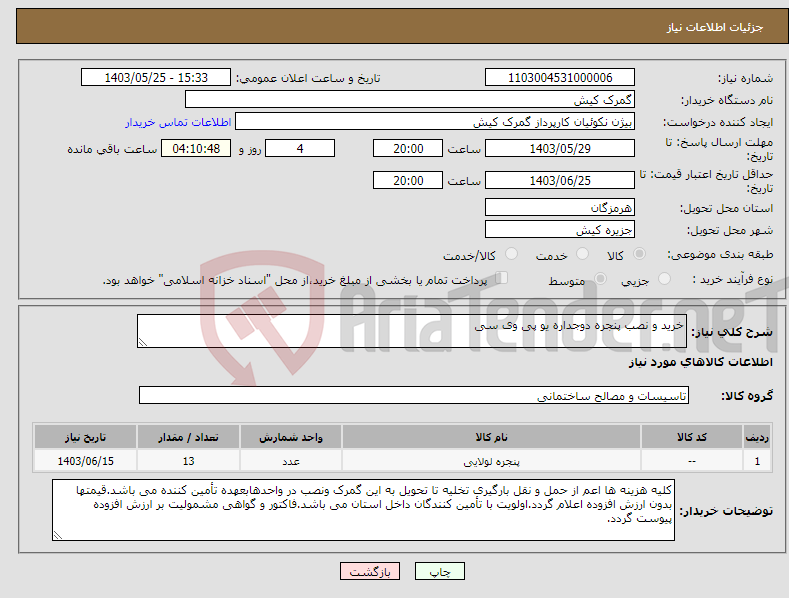The image size is (789, 598).
Task: Click the واحد شمارش column header
Action: (291, 437)
